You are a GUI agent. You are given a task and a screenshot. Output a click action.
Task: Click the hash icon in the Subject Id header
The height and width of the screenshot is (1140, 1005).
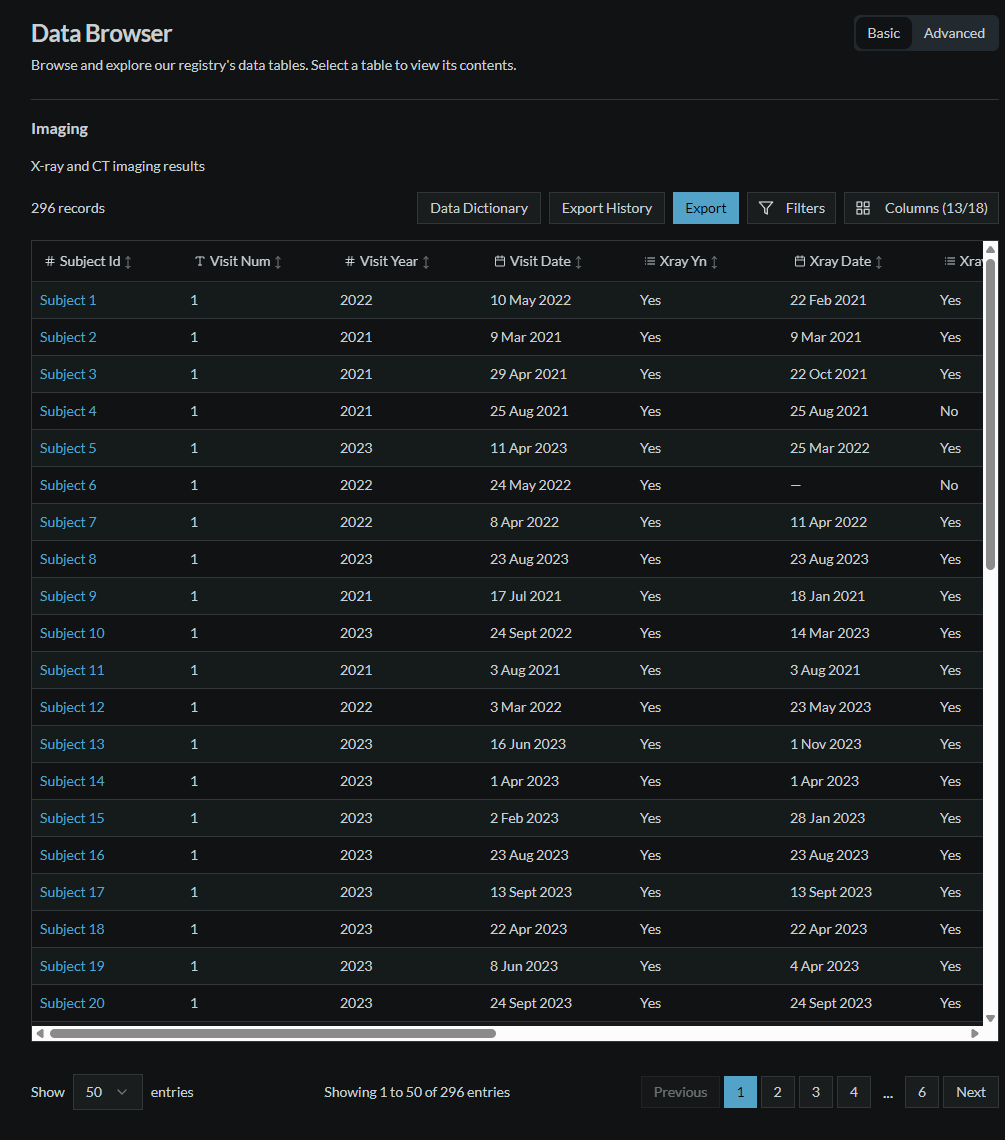click(49, 261)
